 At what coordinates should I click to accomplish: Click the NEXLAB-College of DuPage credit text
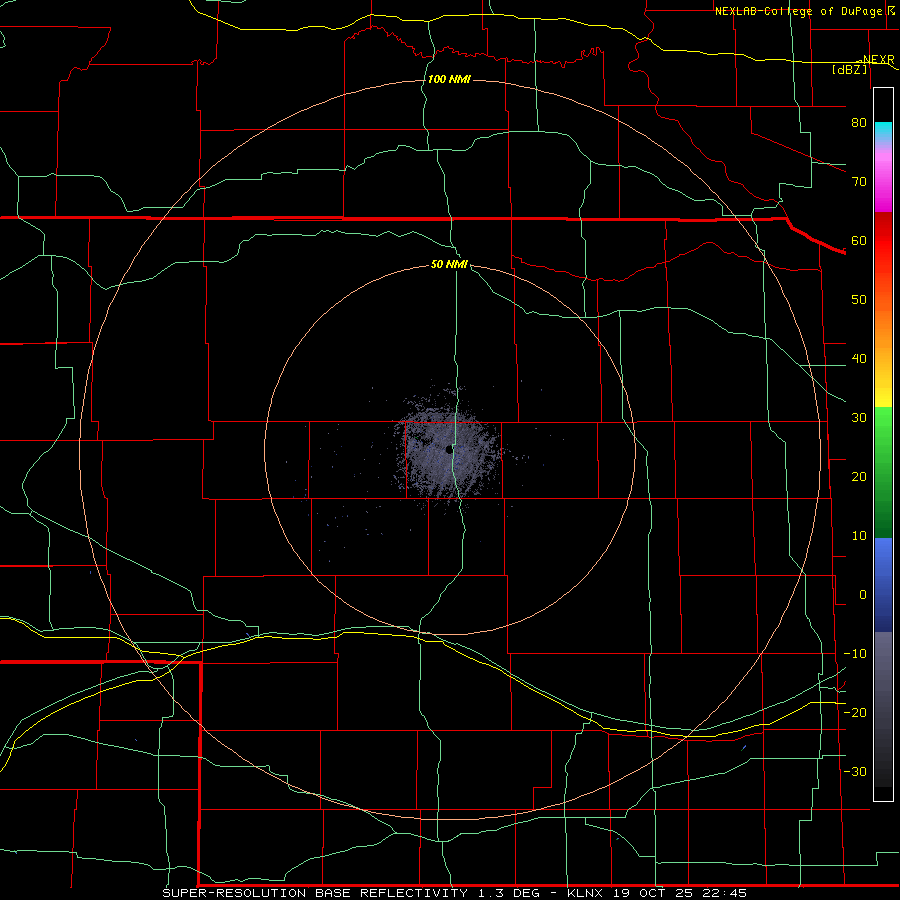[x=800, y=11]
